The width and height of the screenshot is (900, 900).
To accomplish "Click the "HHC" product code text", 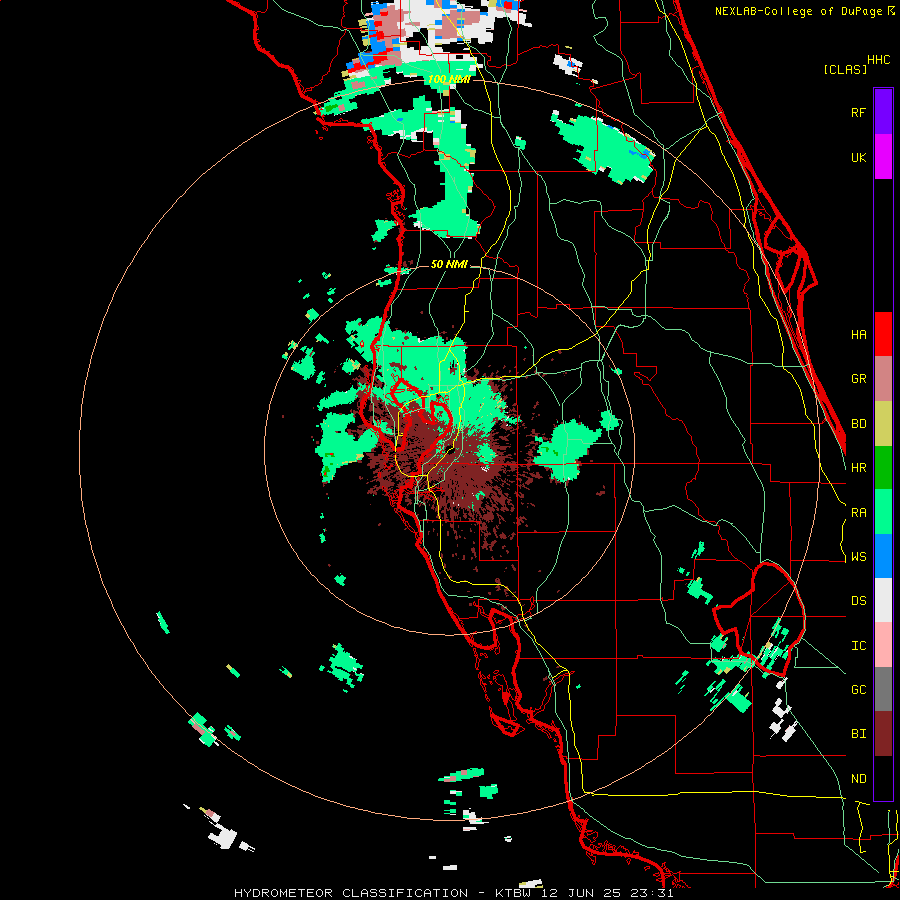I will [x=878, y=60].
